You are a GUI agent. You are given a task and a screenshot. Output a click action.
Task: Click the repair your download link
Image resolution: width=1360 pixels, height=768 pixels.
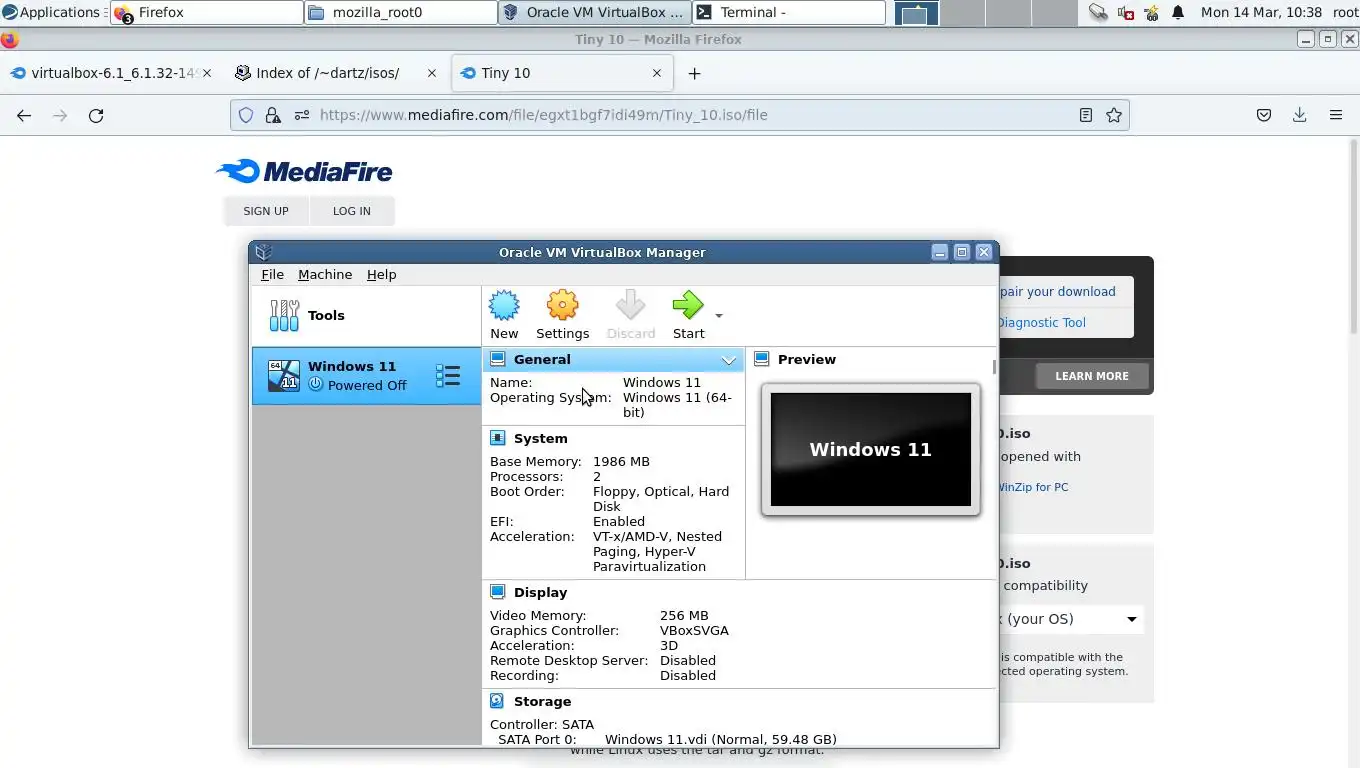pos(1057,291)
